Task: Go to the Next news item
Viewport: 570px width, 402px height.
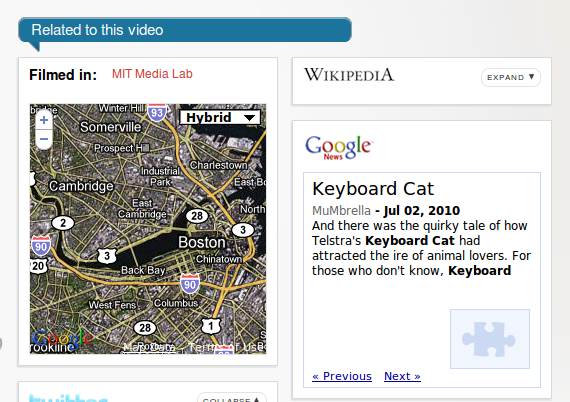Action: pos(402,376)
